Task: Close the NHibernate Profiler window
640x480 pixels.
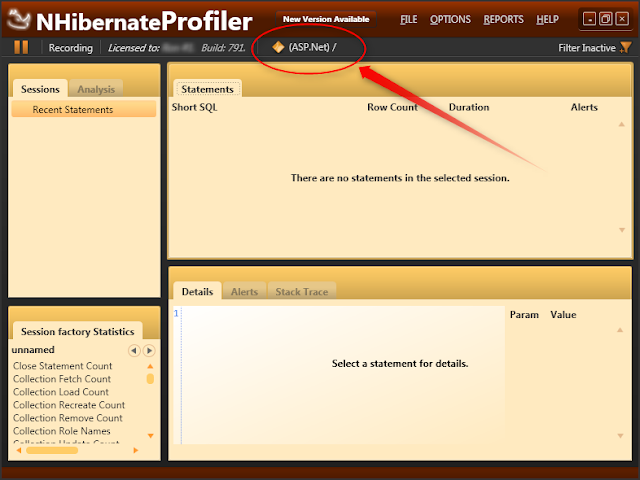Action: click(622, 19)
